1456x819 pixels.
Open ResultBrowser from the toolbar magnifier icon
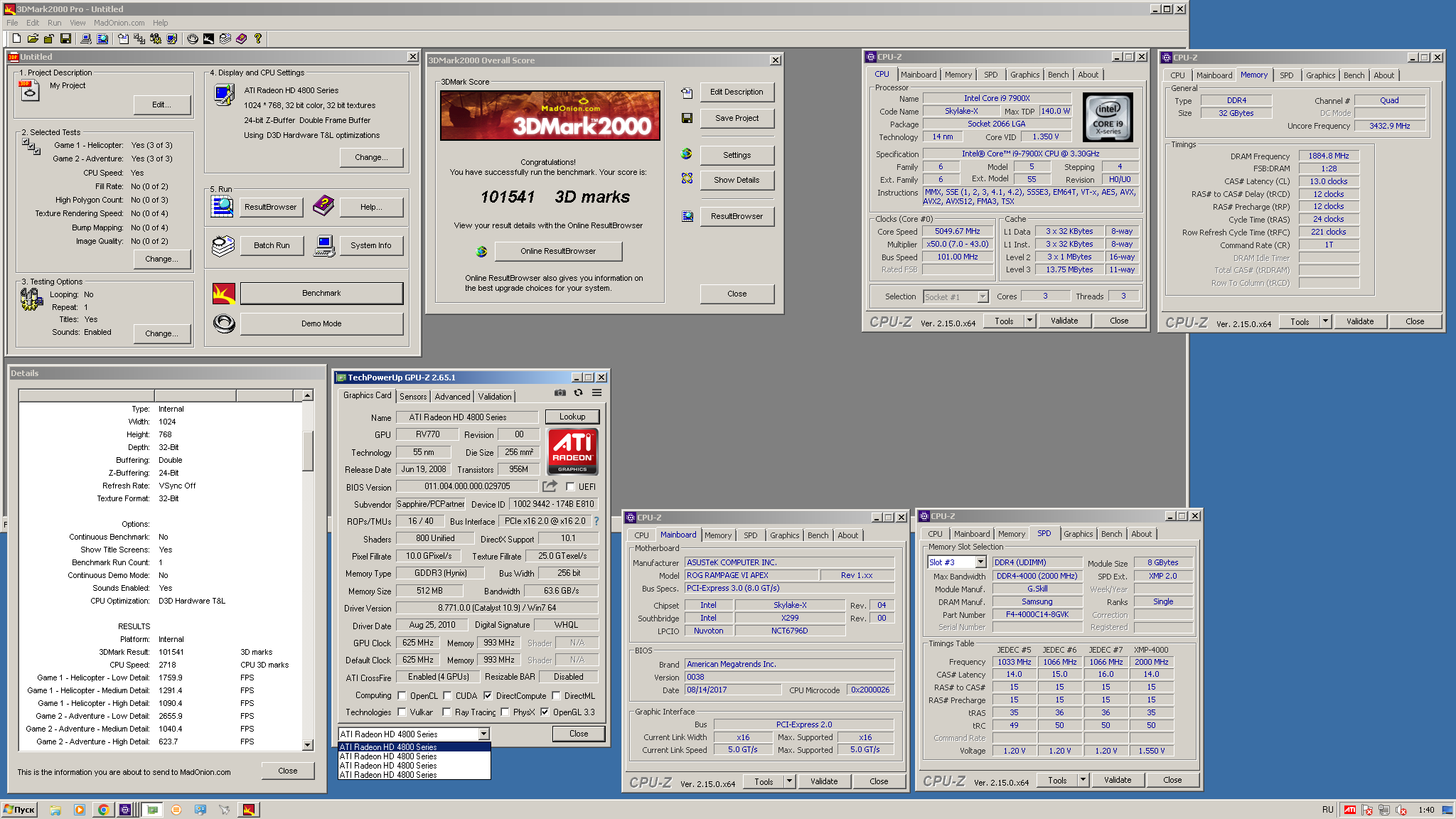[102, 38]
